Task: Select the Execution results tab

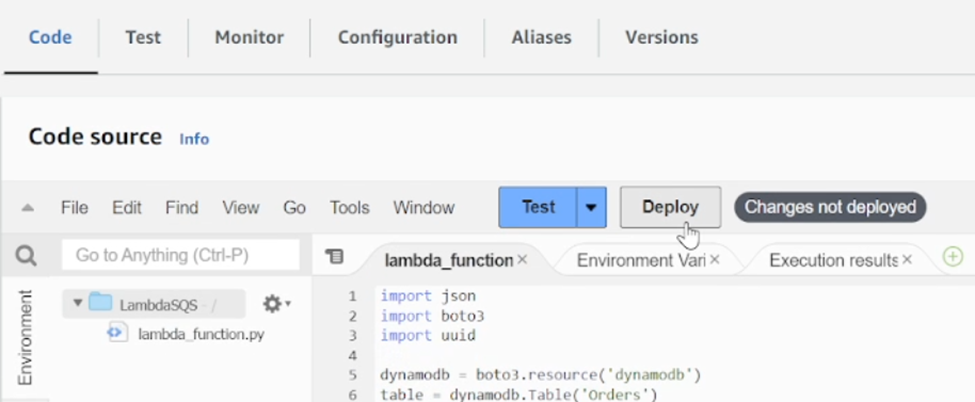Action: point(833,260)
